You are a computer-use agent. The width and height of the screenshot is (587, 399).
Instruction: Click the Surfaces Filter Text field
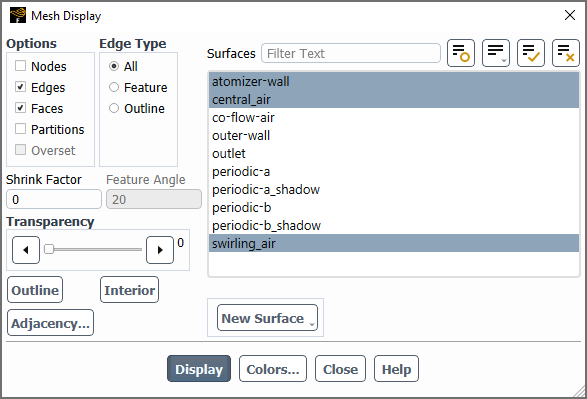coord(351,53)
